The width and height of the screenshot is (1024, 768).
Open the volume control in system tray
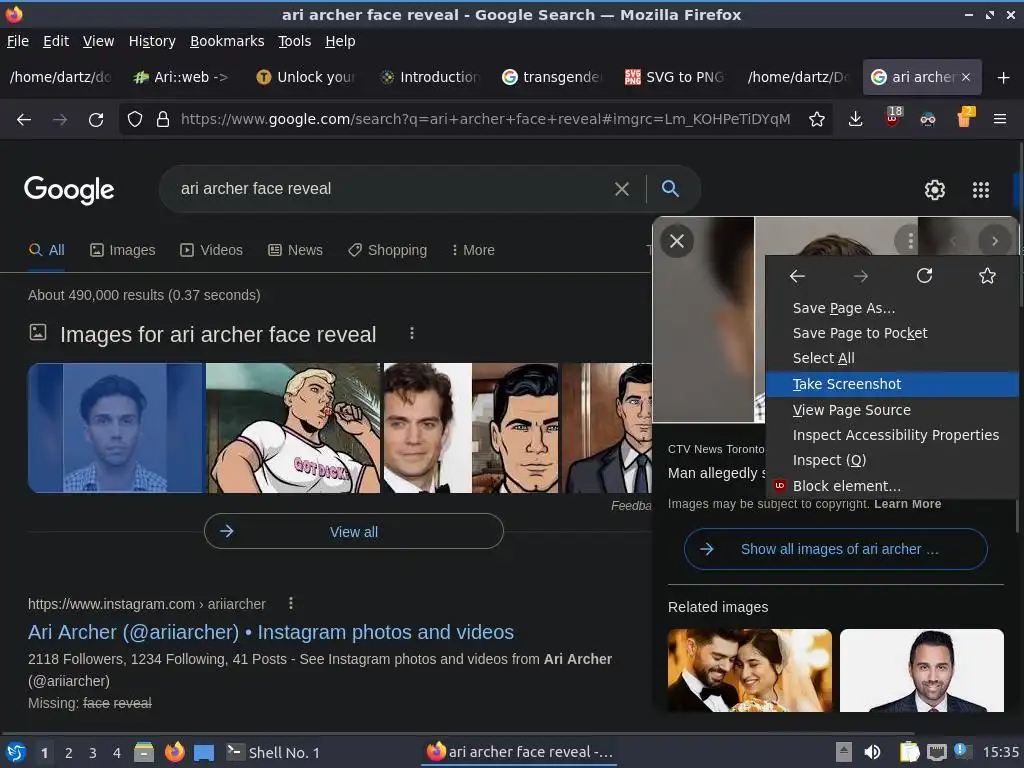(x=872, y=752)
